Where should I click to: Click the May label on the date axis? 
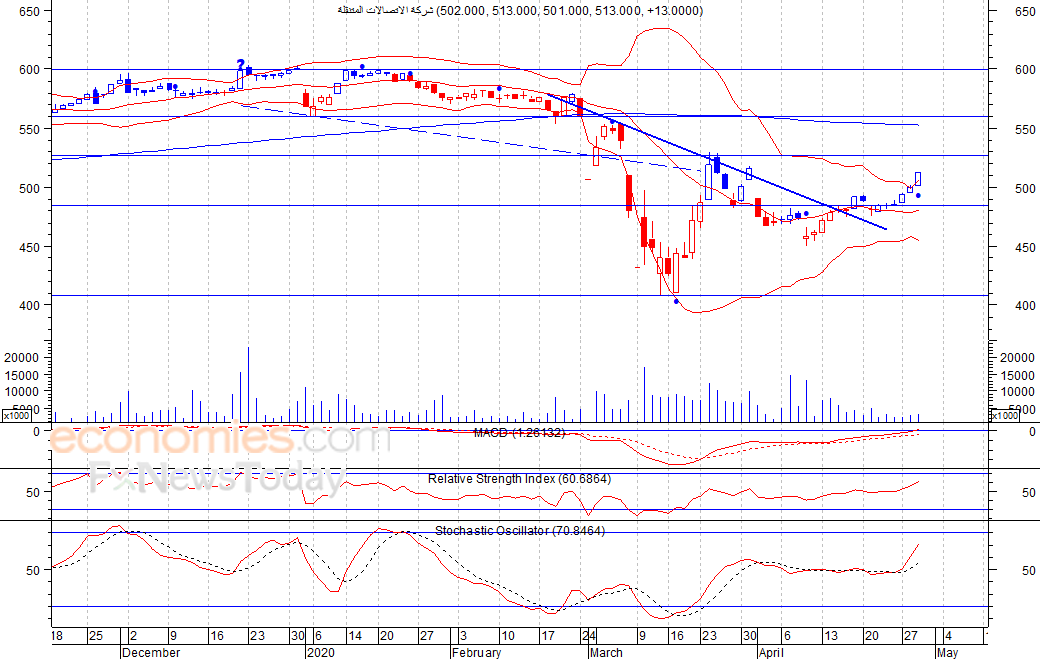[x=947, y=652]
